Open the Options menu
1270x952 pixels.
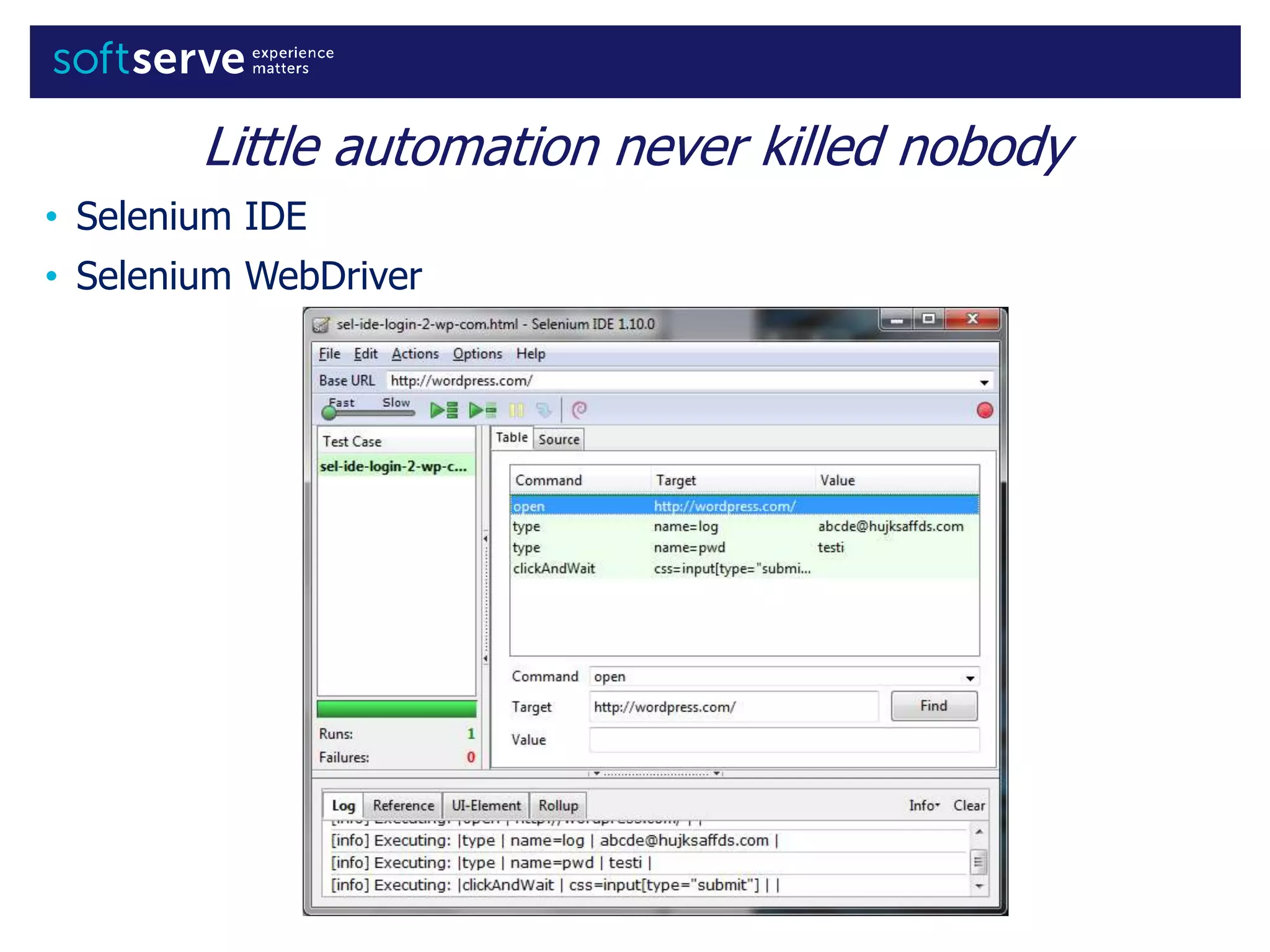tap(477, 354)
